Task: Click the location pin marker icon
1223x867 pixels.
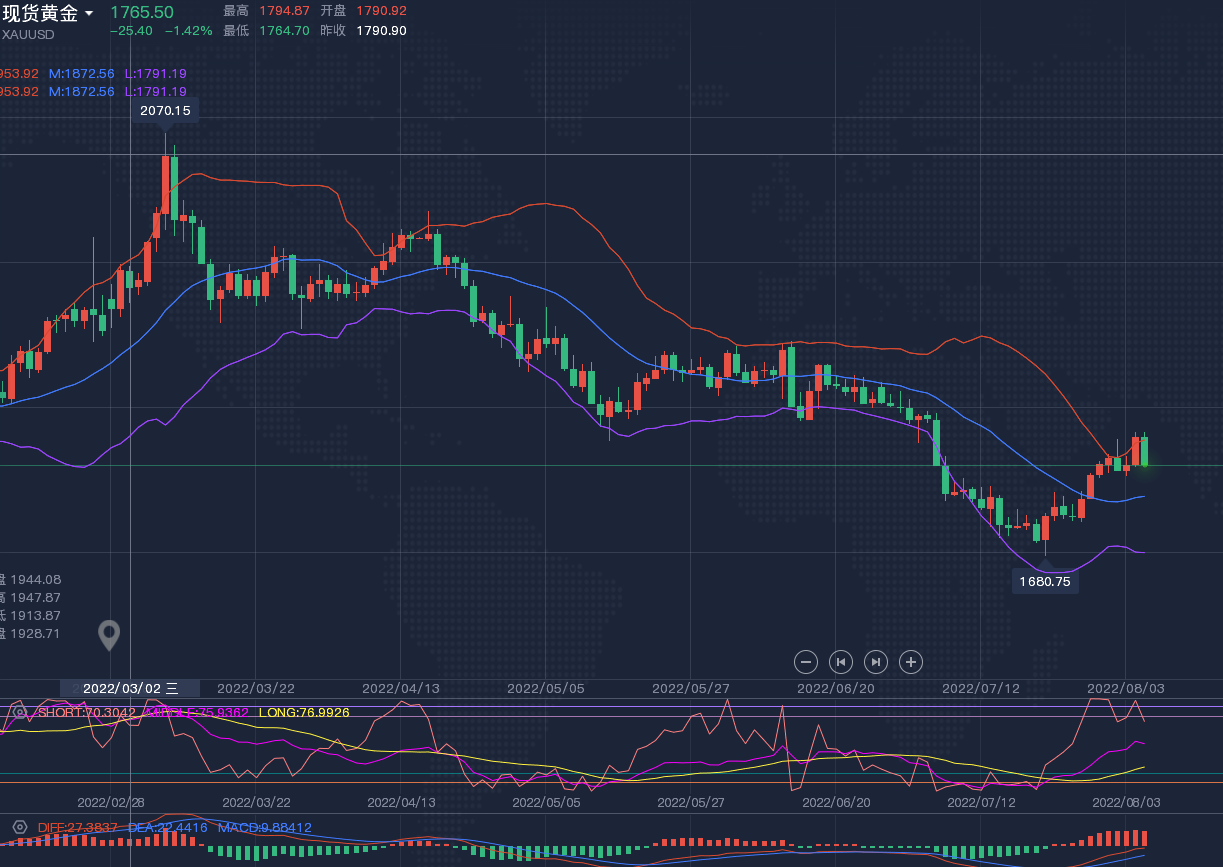Action: coord(109,634)
